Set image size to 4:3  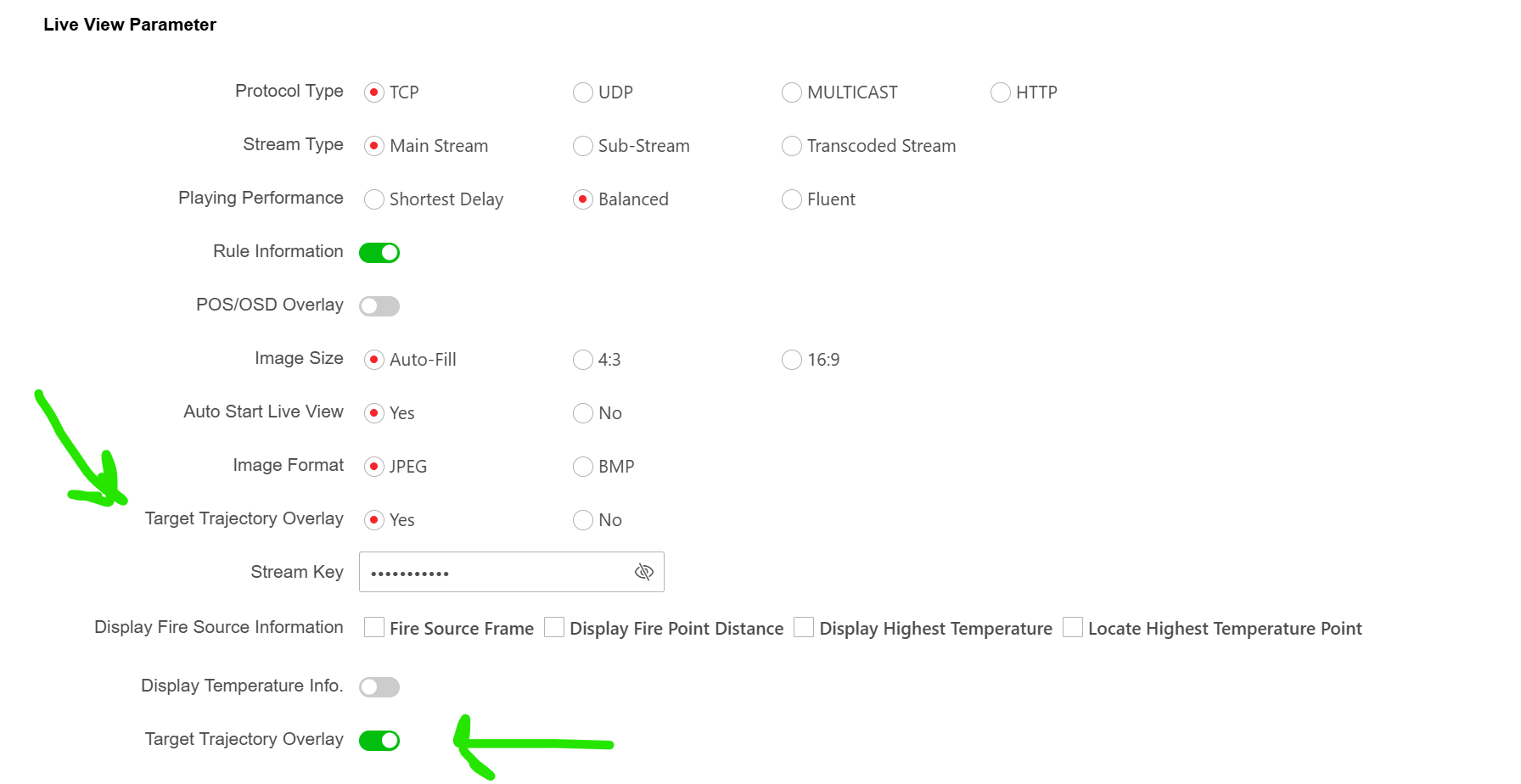point(583,360)
